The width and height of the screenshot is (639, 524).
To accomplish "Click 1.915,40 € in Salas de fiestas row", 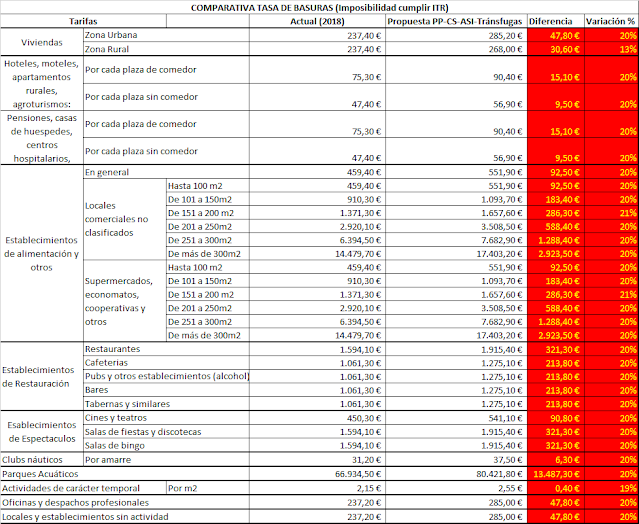I will pyautogui.click(x=456, y=432).
